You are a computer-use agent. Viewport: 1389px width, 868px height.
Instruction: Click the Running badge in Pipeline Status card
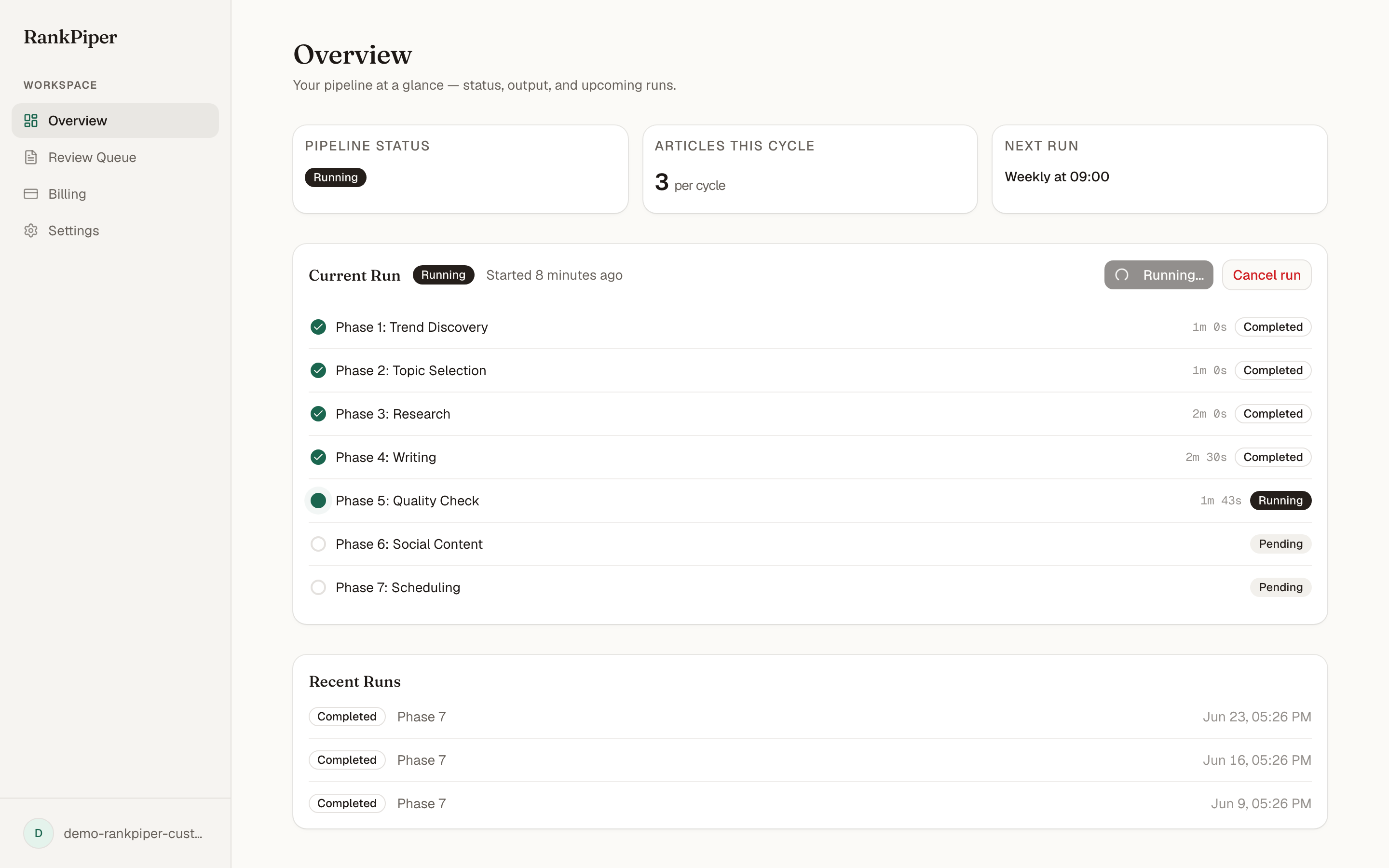(335, 177)
